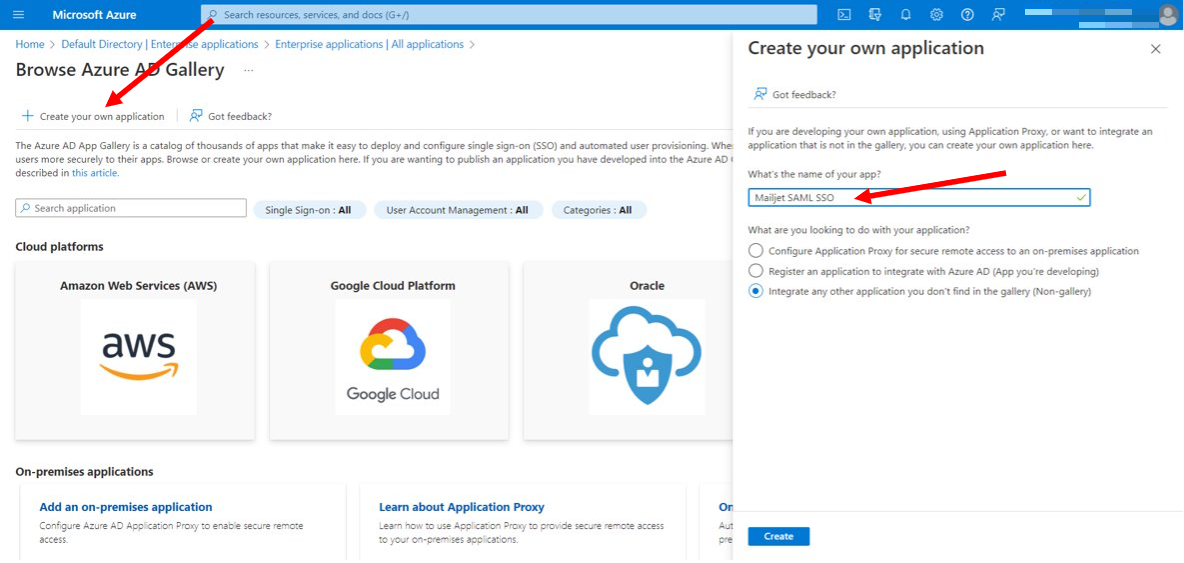Viewport: 1184px width, 563px height.
Task: Open the Categories filter
Action: [x=598, y=210]
